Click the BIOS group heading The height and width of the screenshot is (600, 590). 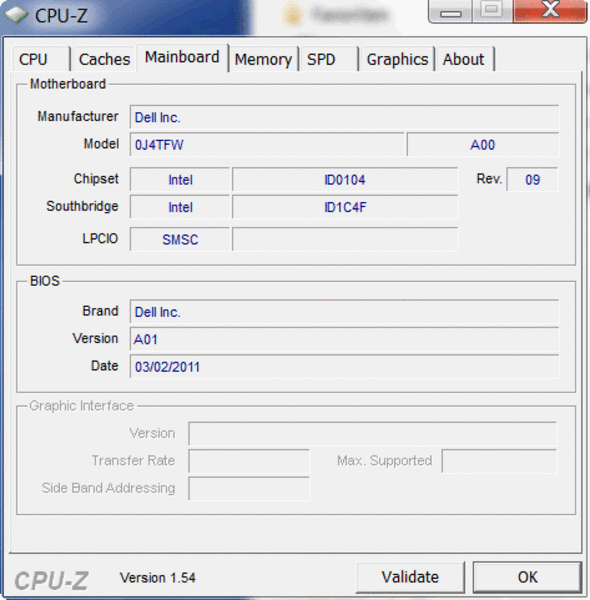45,281
